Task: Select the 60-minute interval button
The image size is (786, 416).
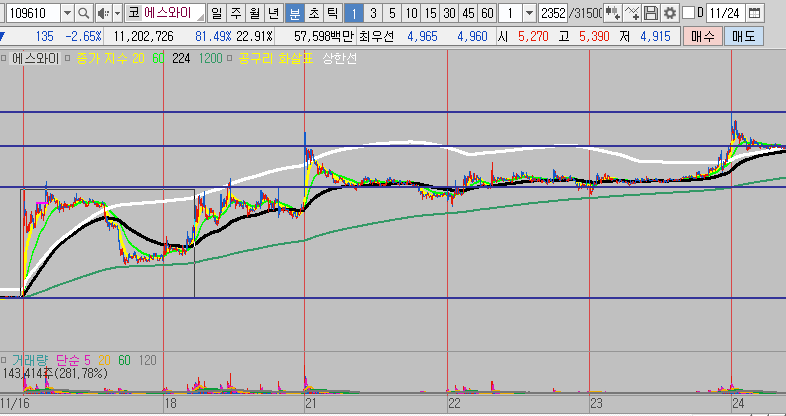Action: 487,13
